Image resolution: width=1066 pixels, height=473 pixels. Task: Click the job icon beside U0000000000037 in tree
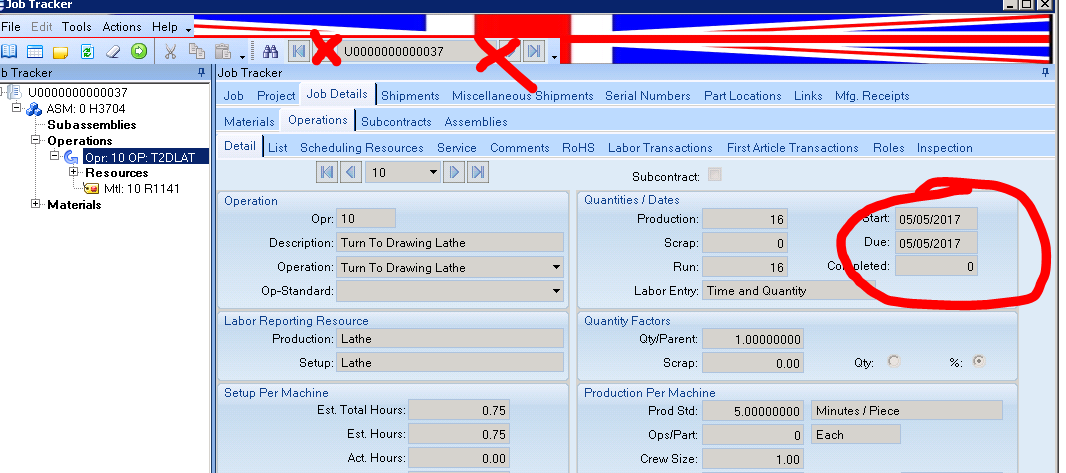tap(16, 92)
